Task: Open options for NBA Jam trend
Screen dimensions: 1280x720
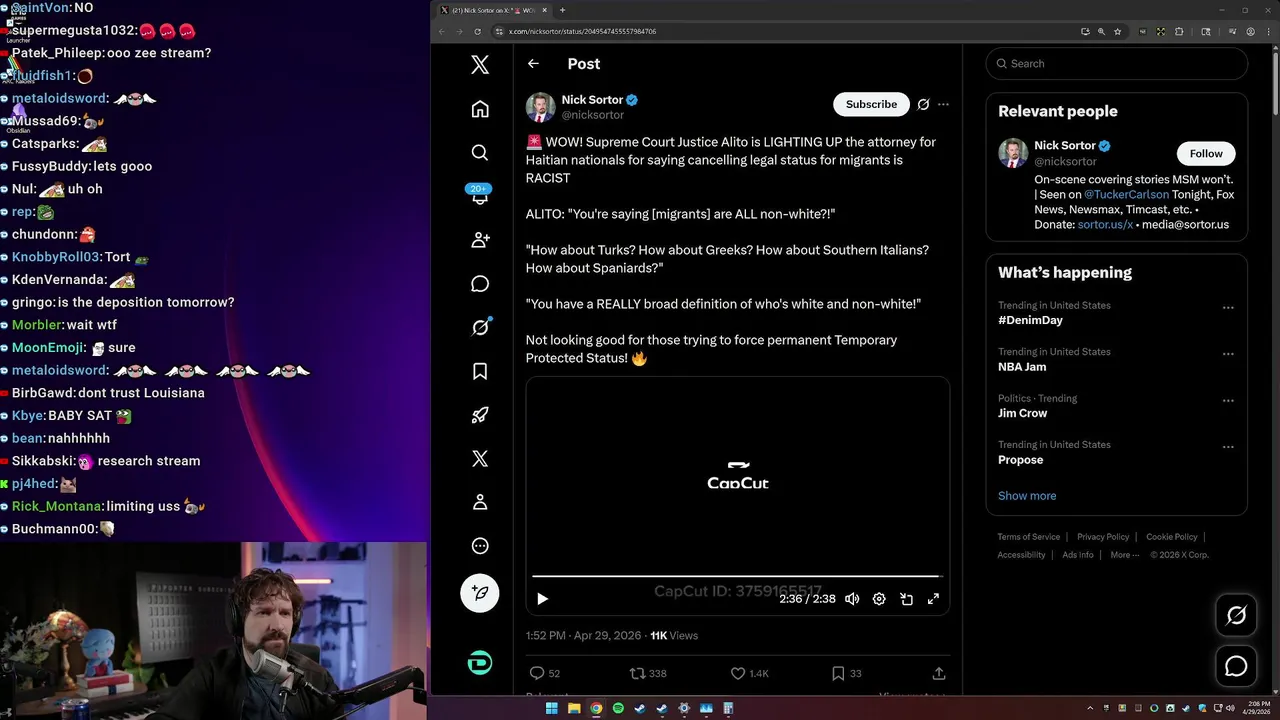Action: pyautogui.click(x=1228, y=354)
